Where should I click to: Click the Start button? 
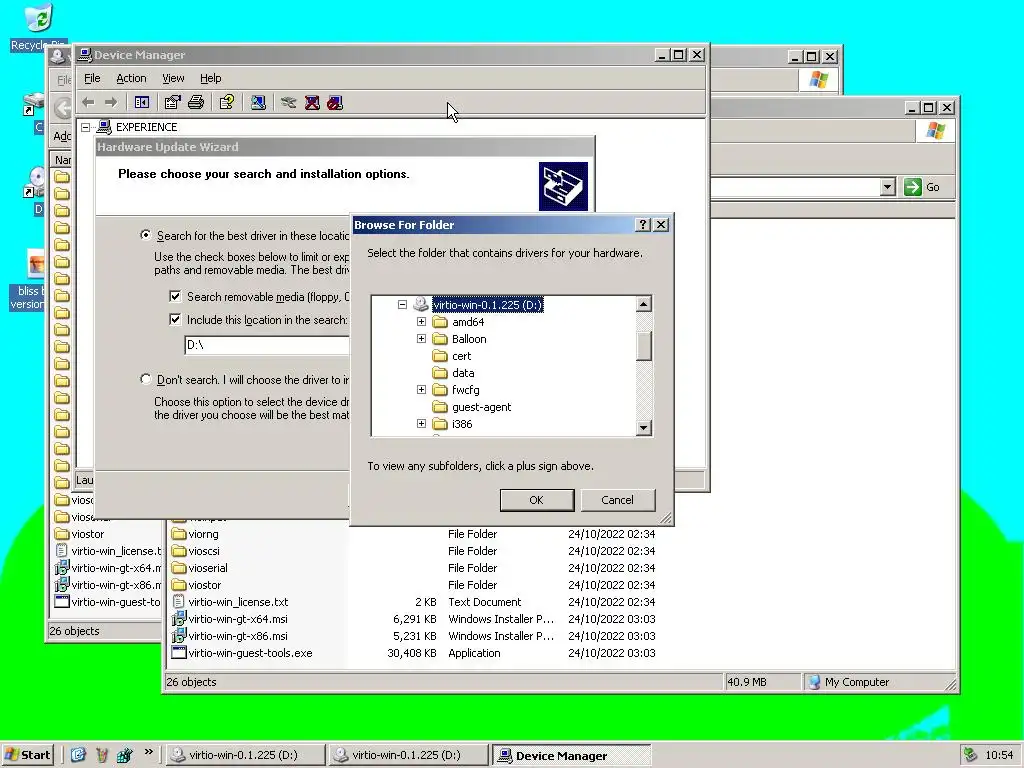coord(27,755)
